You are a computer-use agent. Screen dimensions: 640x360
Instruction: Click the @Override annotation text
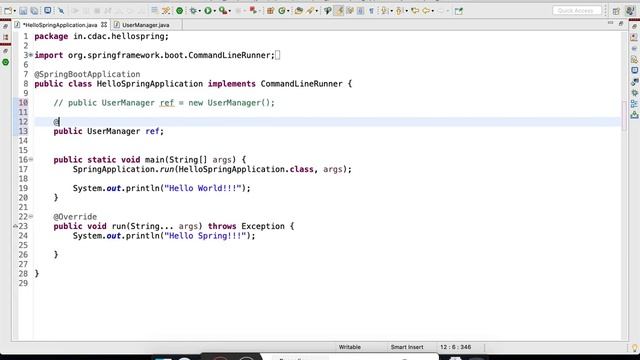coord(75,216)
